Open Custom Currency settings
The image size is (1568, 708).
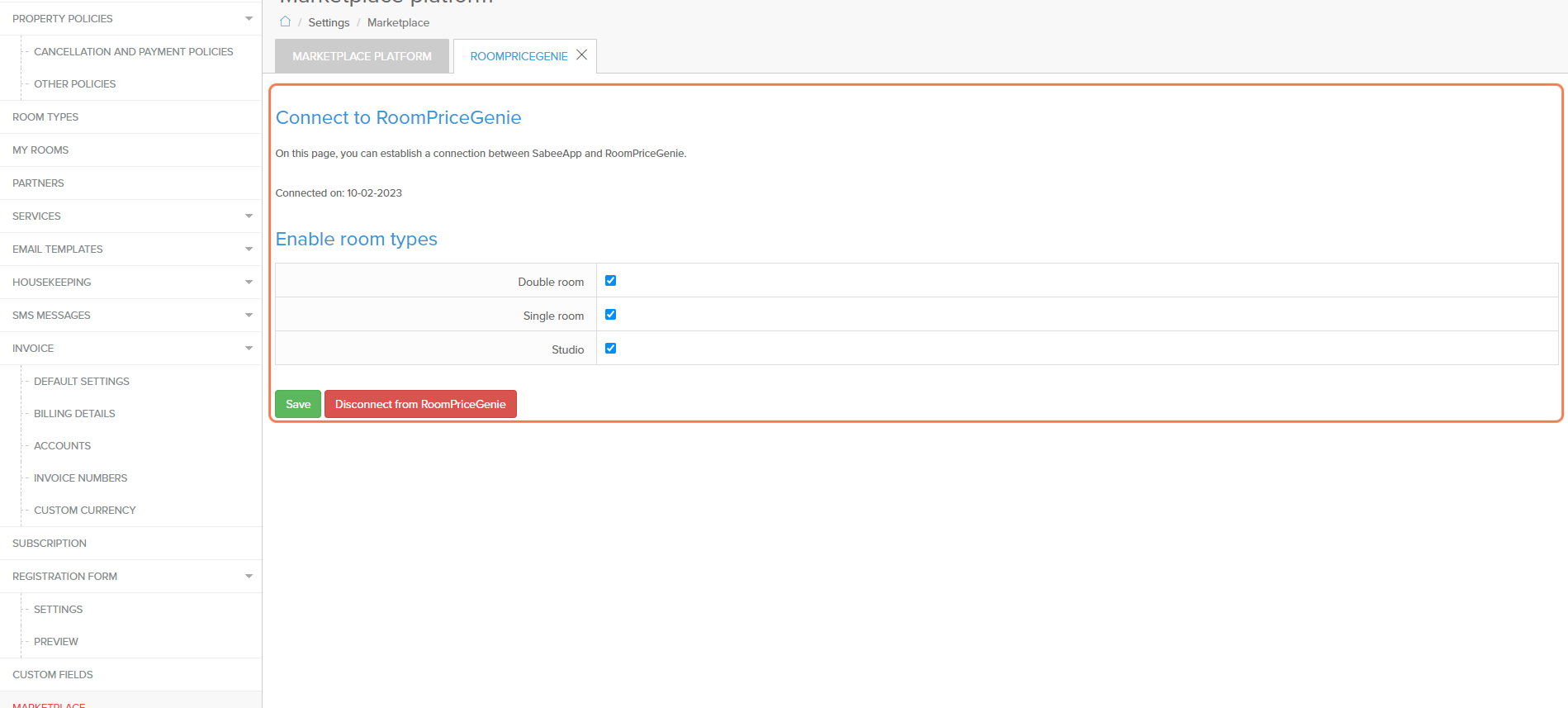tap(84, 510)
